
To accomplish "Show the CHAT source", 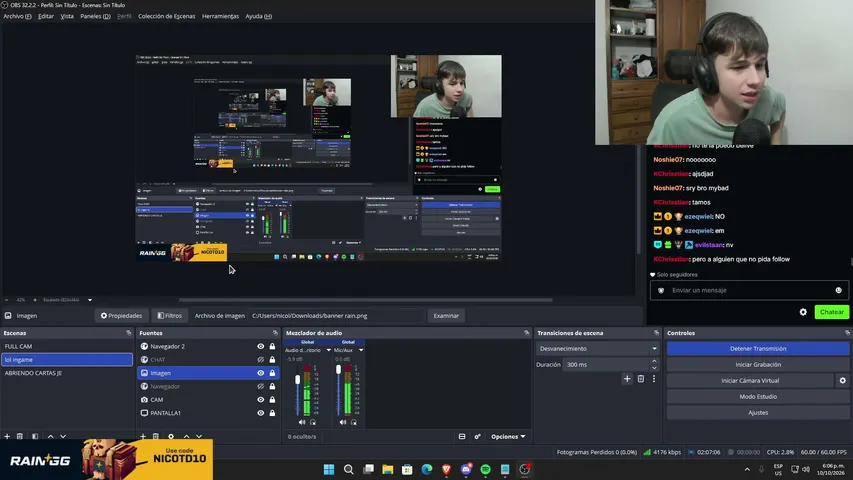I will point(261,360).
